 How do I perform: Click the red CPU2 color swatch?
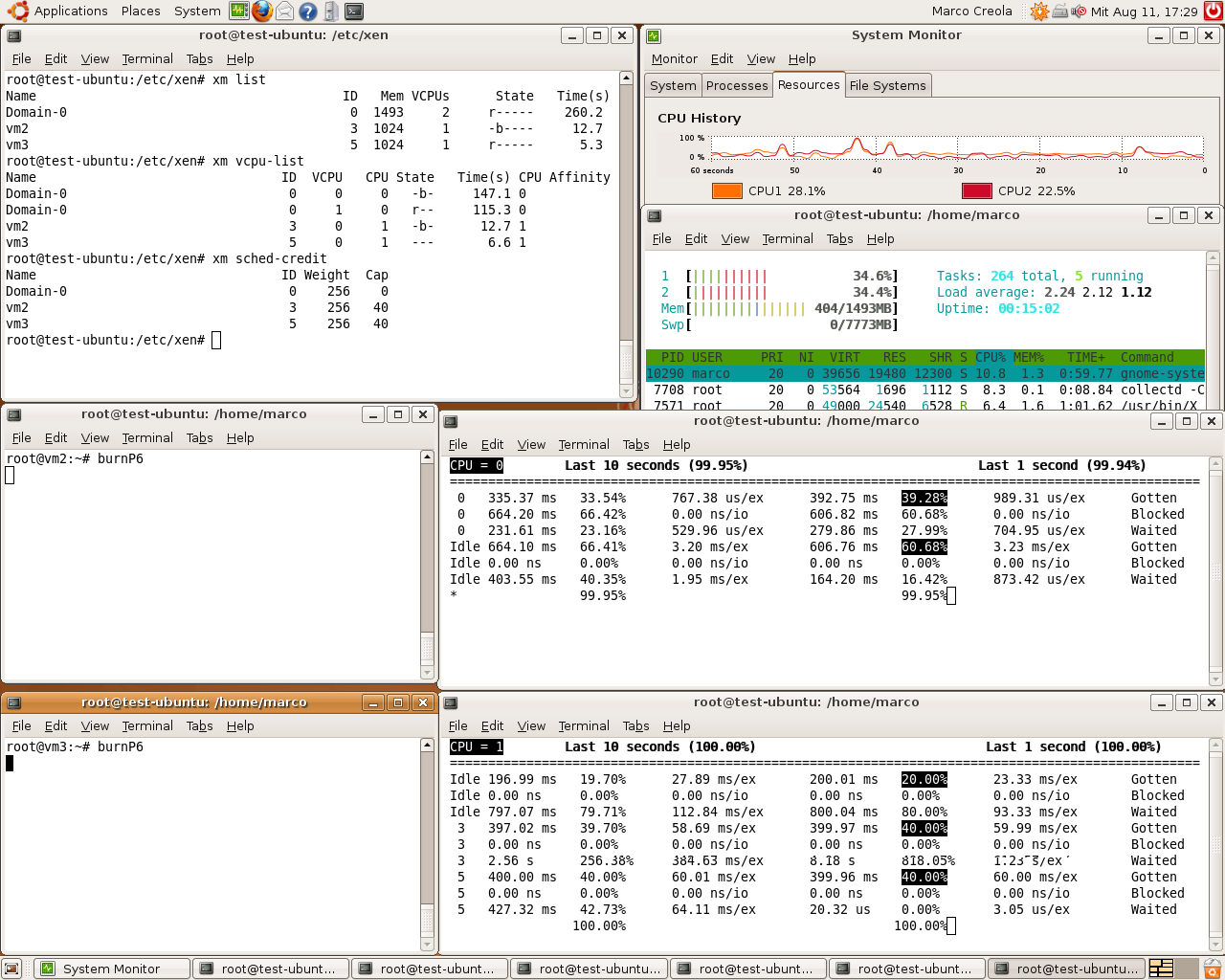(x=976, y=190)
